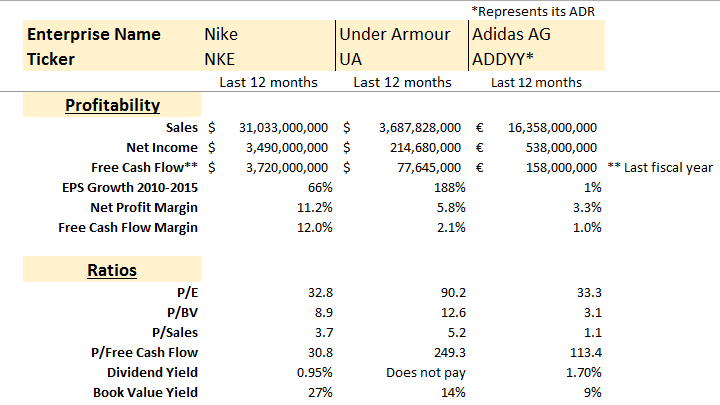
Task: Click the NKE ticker cell
Action: tap(221, 58)
